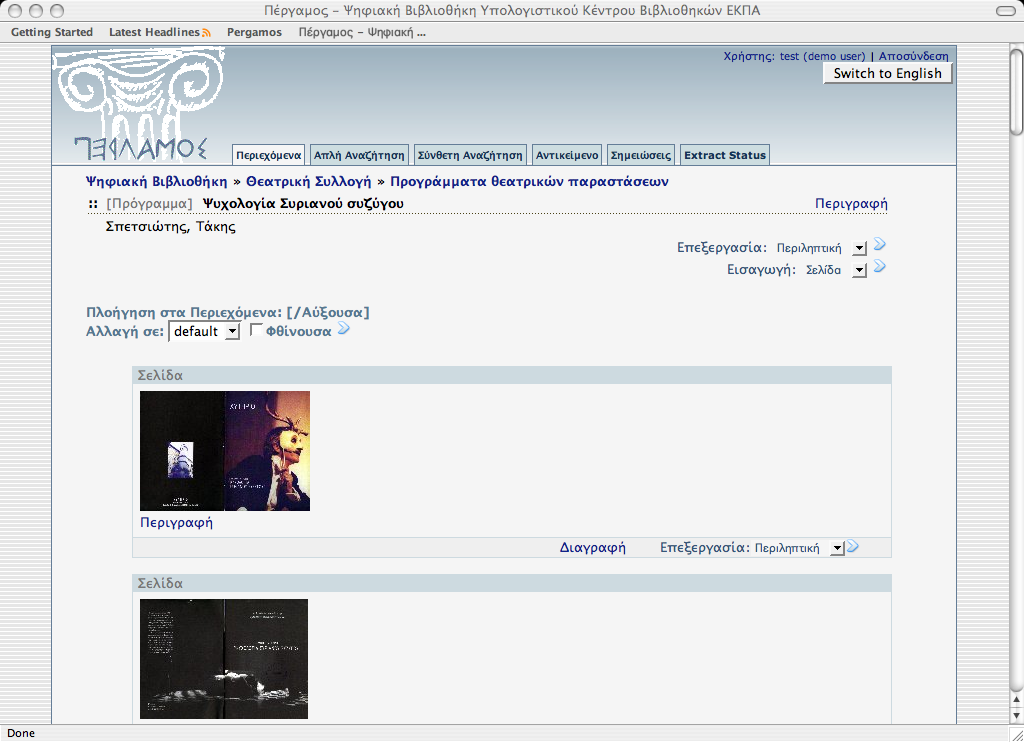Click the RSS icon on Latest Headlines
Viewport: 1024px width, 742px height.
[x=206, y=33]
